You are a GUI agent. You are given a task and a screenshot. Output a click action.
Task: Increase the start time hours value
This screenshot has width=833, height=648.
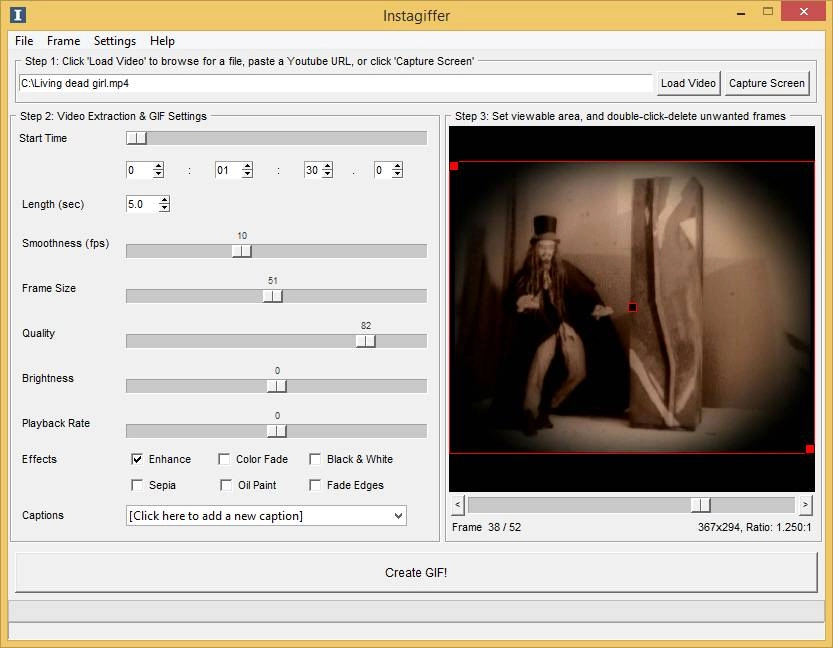click(x=158, y=166)
